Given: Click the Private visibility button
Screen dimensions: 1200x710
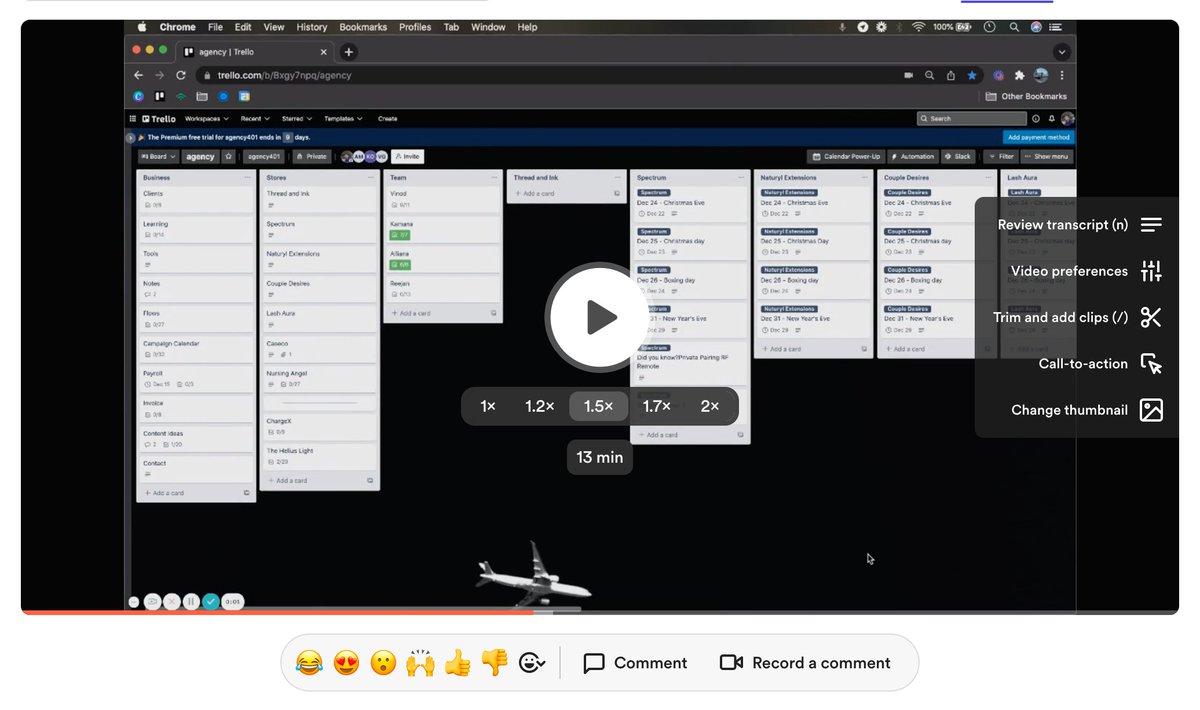Looking at the screenshot, I should click(x=311, y=156).
